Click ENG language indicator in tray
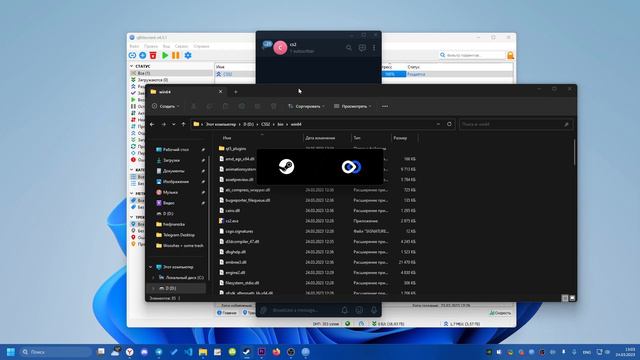The image size is (640, 360). tap(587, 352)
